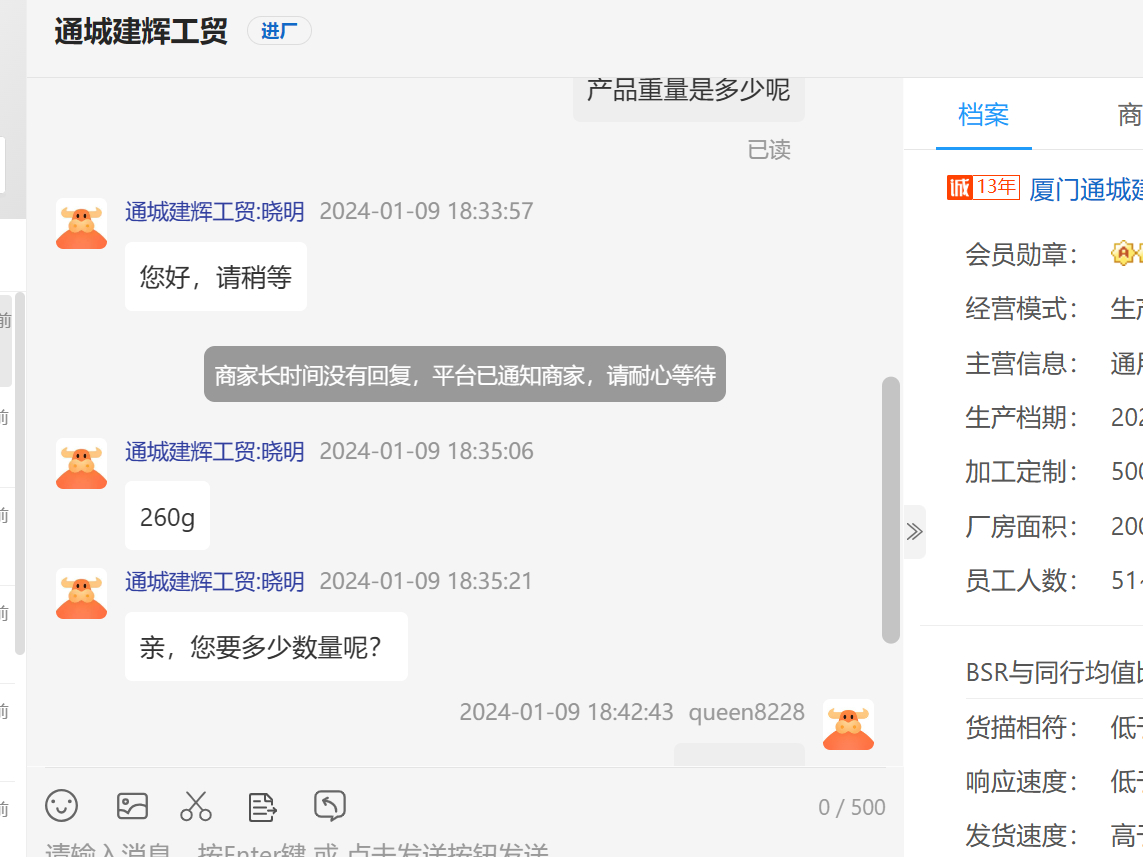This screenshot has height=857, width=1143.
Task: Switch to the 档案 tab
Action: click(x=983, y=115)
